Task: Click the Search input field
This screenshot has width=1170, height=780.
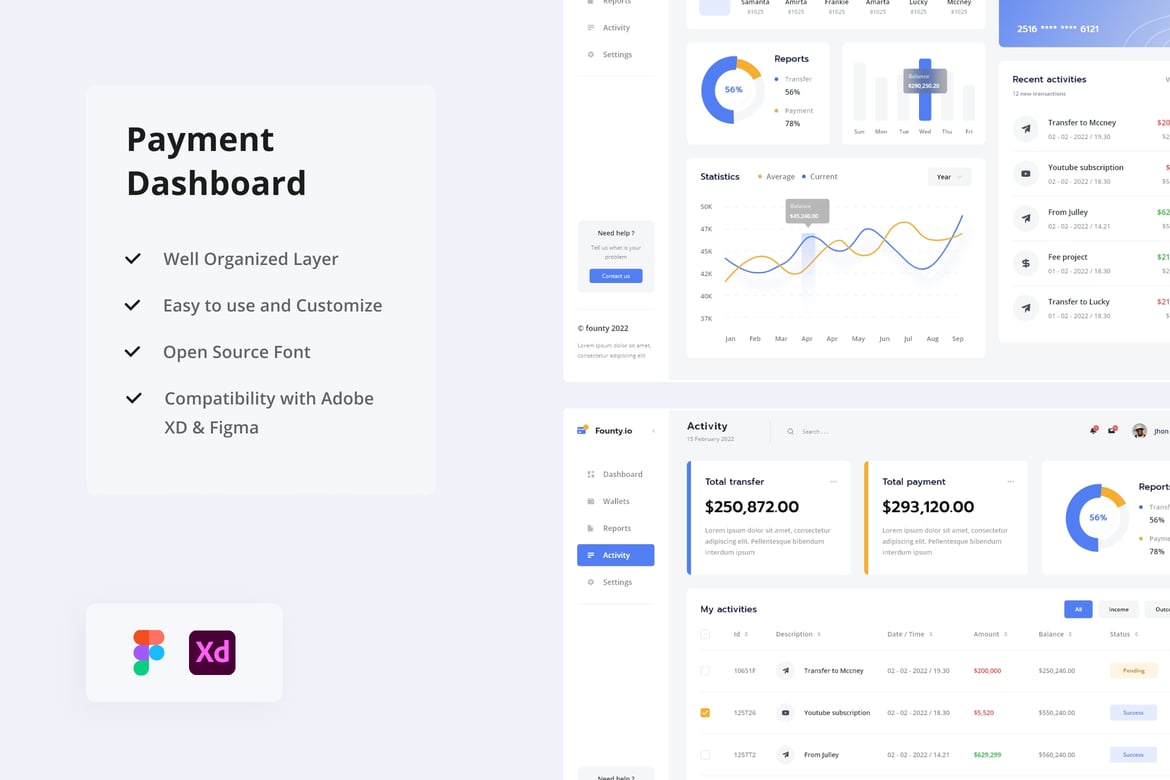Action: 815,431
